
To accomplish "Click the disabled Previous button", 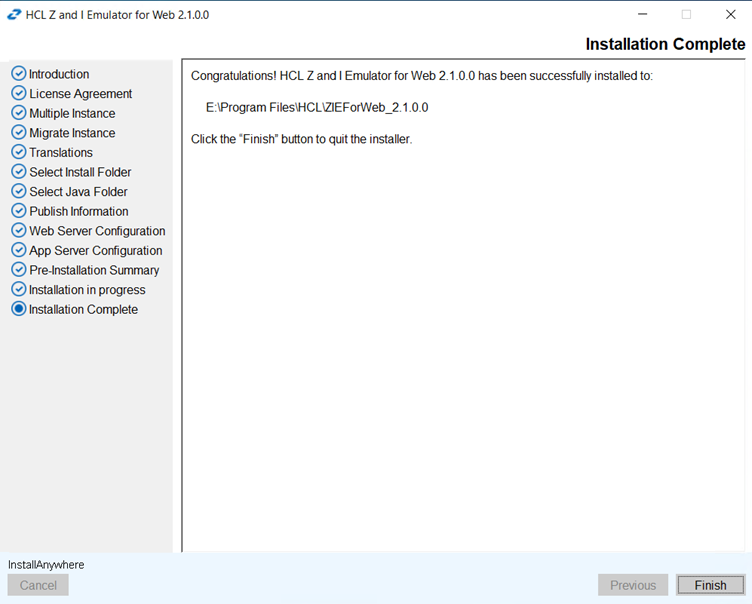I will click(x=633, y=585).
